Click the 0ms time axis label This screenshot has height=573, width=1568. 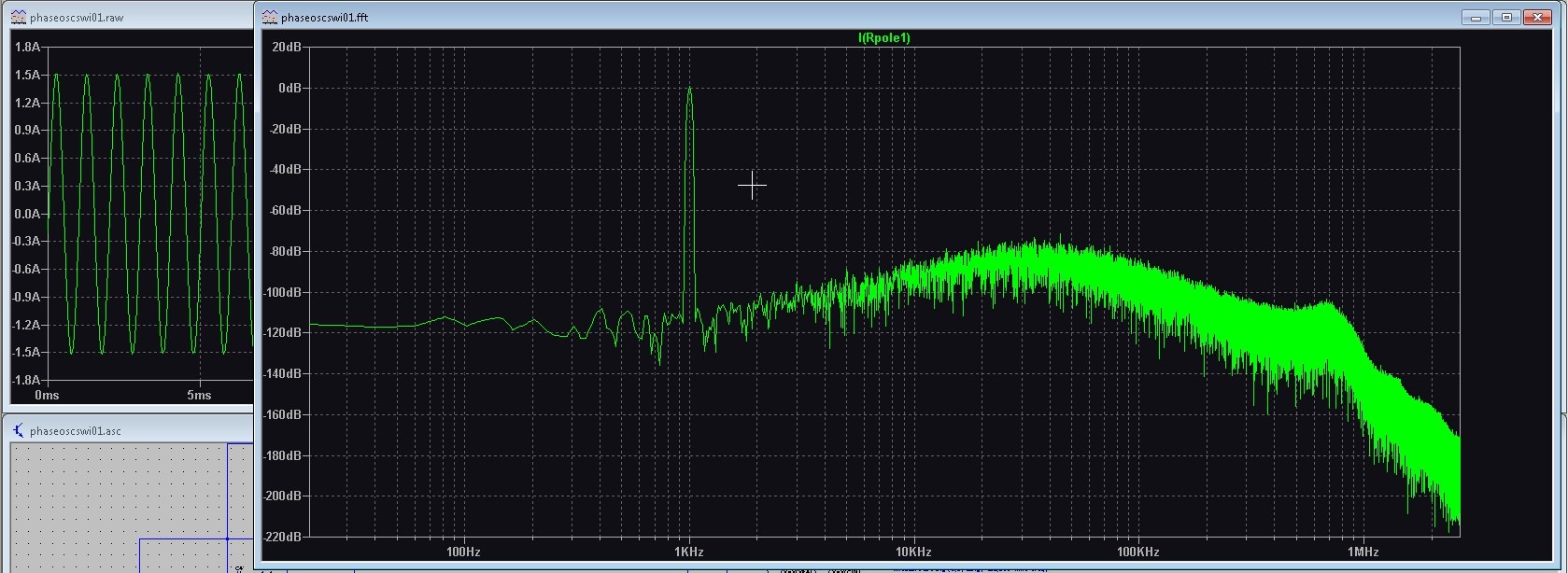(47, 396)
